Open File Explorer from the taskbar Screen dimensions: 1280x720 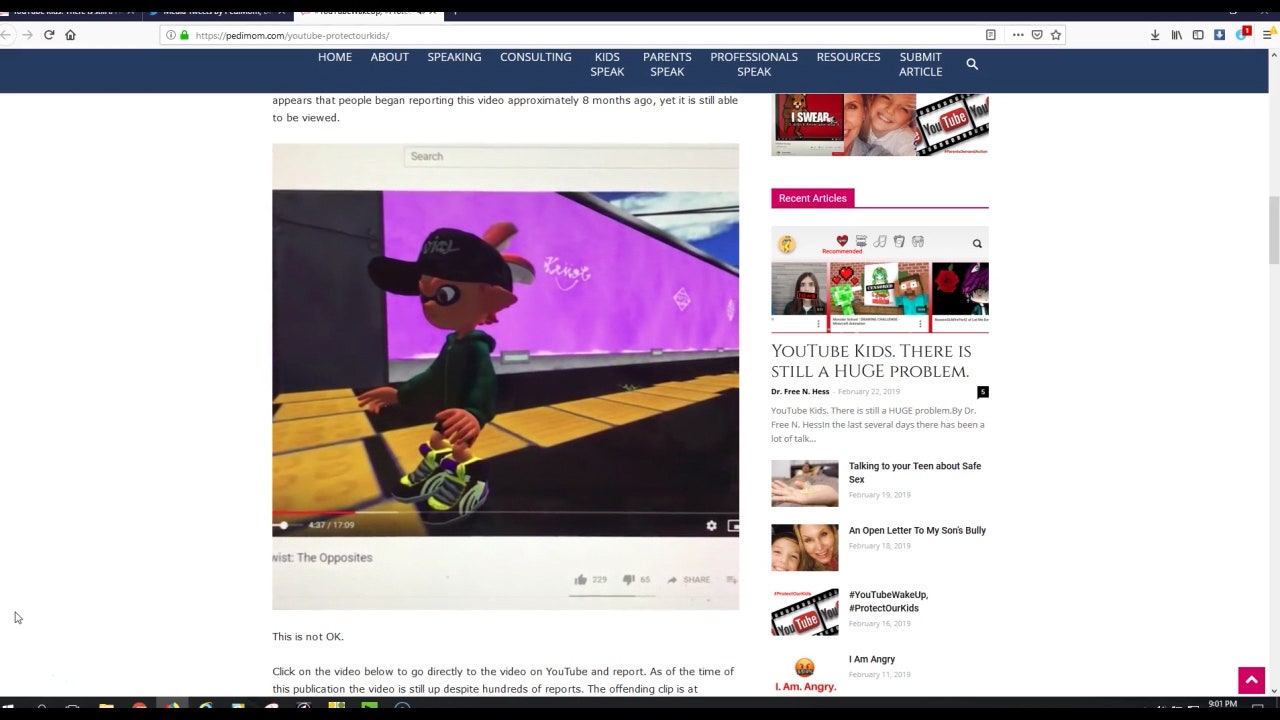(106, 708)
